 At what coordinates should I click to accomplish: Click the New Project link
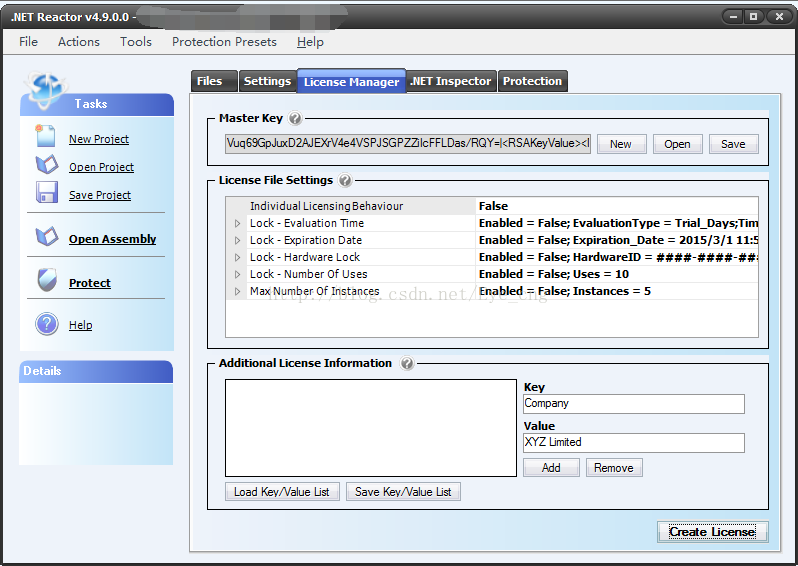(x=99, y=139)
